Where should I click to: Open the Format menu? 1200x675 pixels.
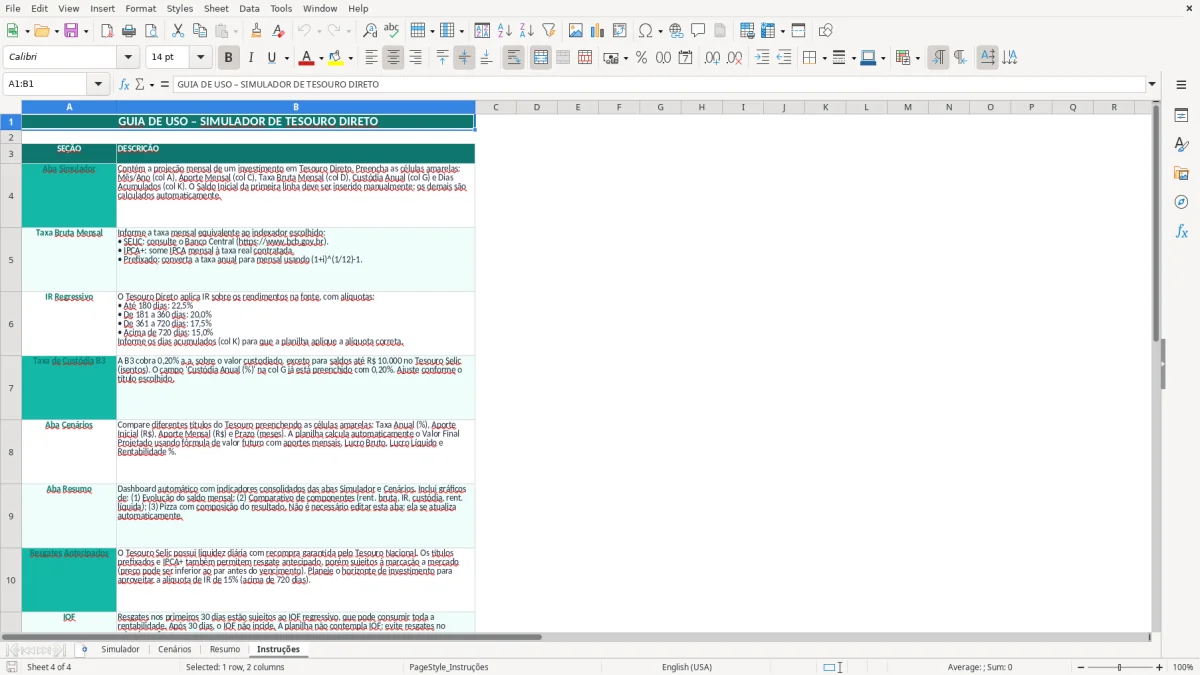coord(140,8)
